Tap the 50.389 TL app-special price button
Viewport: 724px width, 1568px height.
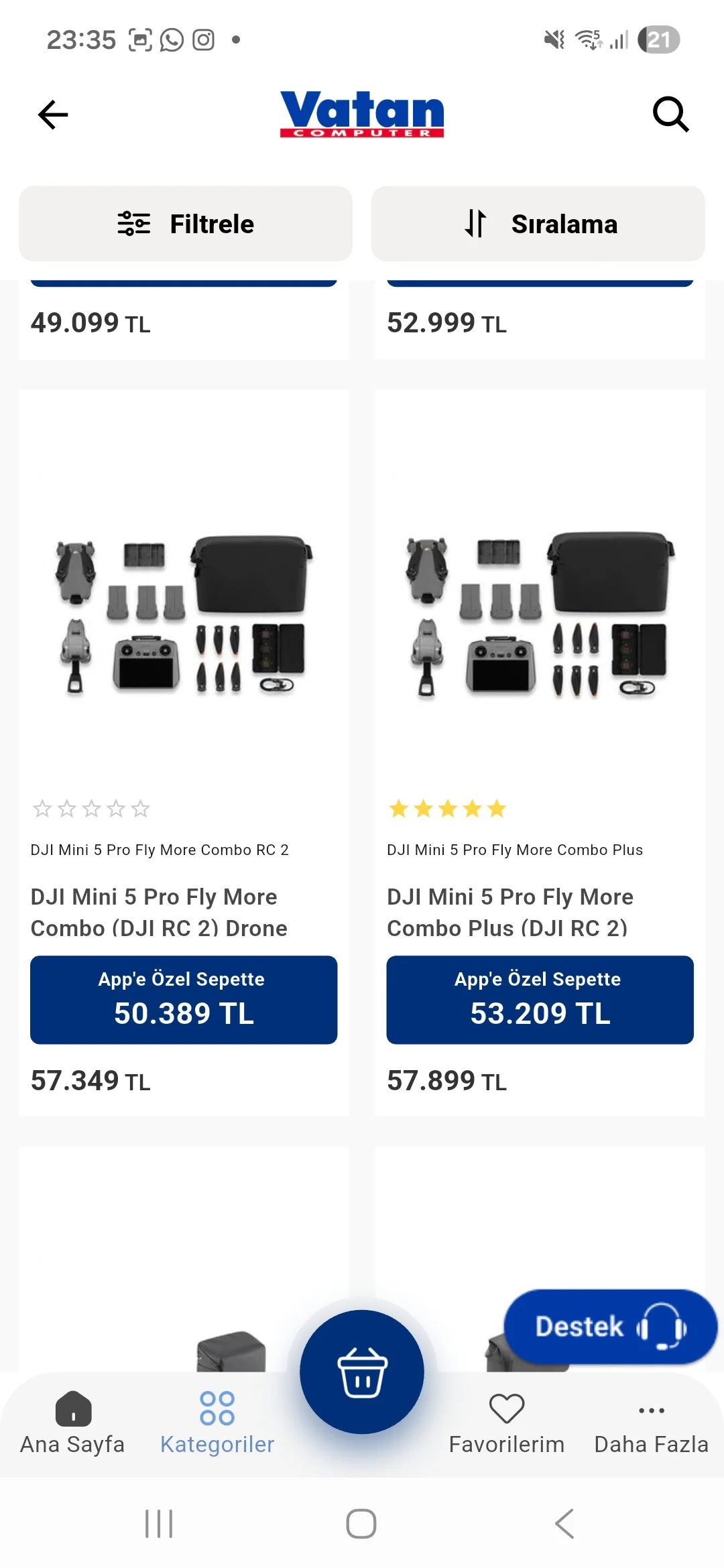pyautogui.click(x=184, y=1000)
